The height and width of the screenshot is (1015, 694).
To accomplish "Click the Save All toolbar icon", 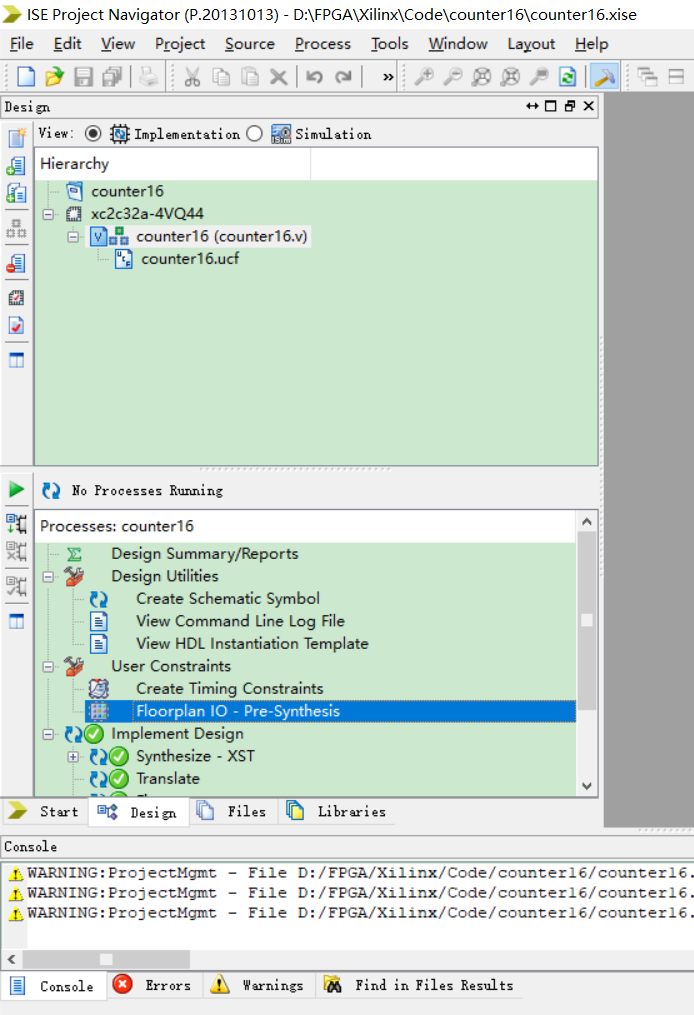I will click(x=112, y=76).
